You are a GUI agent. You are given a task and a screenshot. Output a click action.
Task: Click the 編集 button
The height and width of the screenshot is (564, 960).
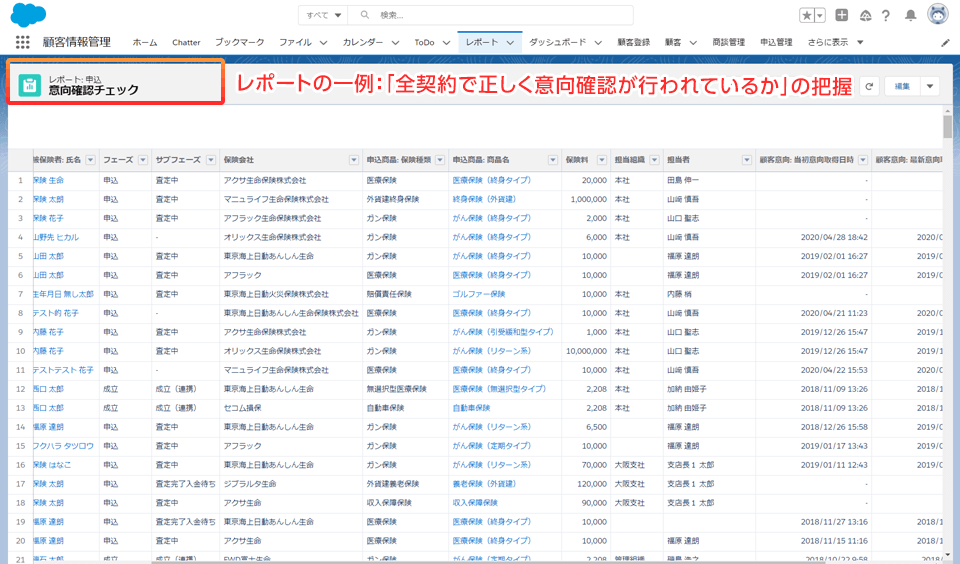click(x=902, y=87)
